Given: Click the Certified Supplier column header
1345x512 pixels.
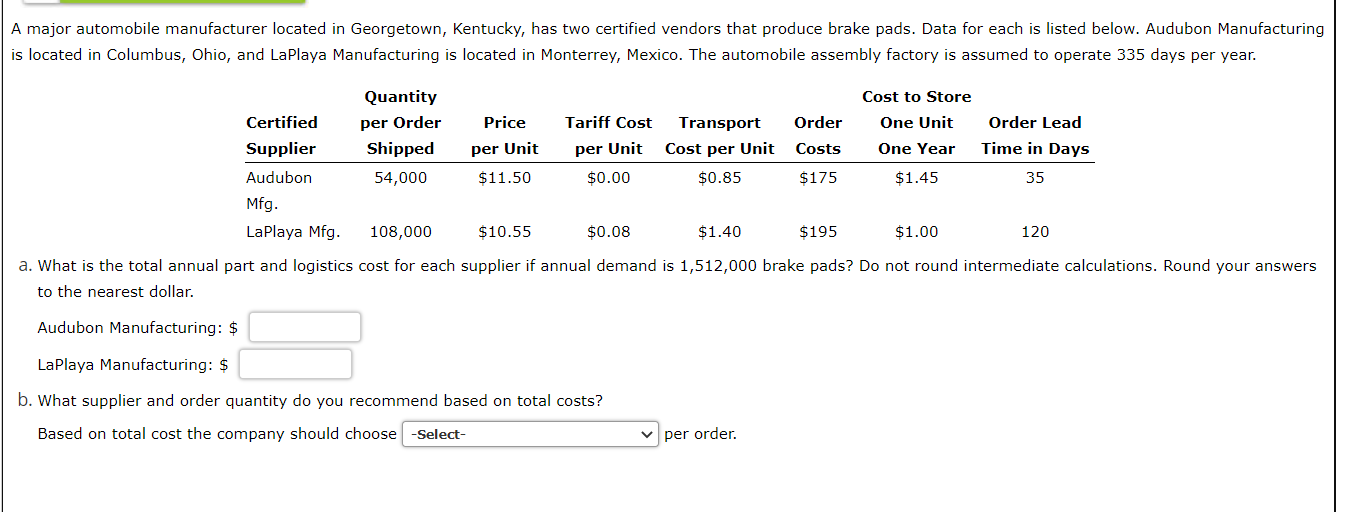Looking at the screenshot, I should click(282, 136).
